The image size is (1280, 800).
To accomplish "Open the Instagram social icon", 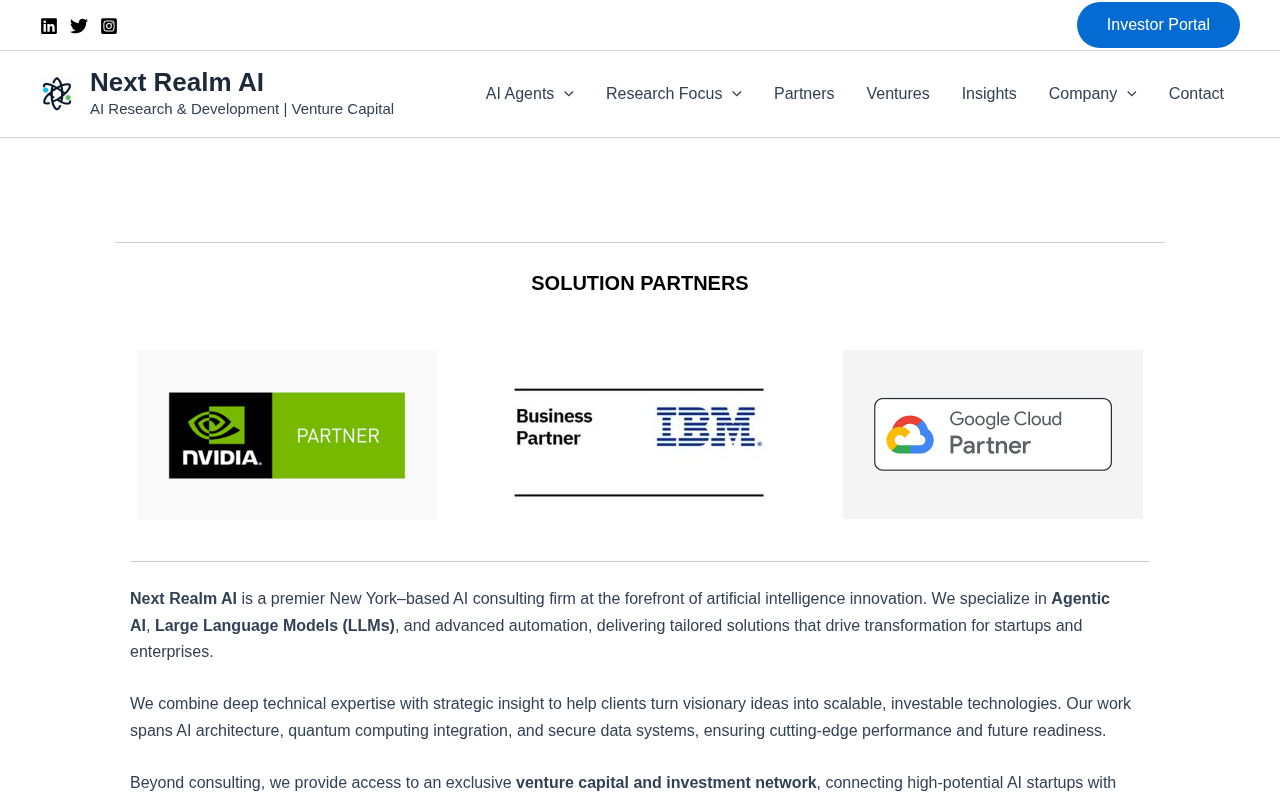I will click(109, 26).
